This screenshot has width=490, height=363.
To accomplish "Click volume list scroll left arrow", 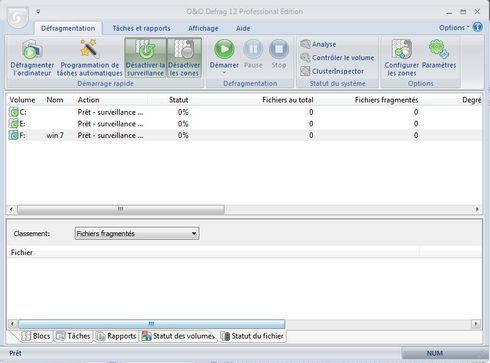I will tap(11, 209).
